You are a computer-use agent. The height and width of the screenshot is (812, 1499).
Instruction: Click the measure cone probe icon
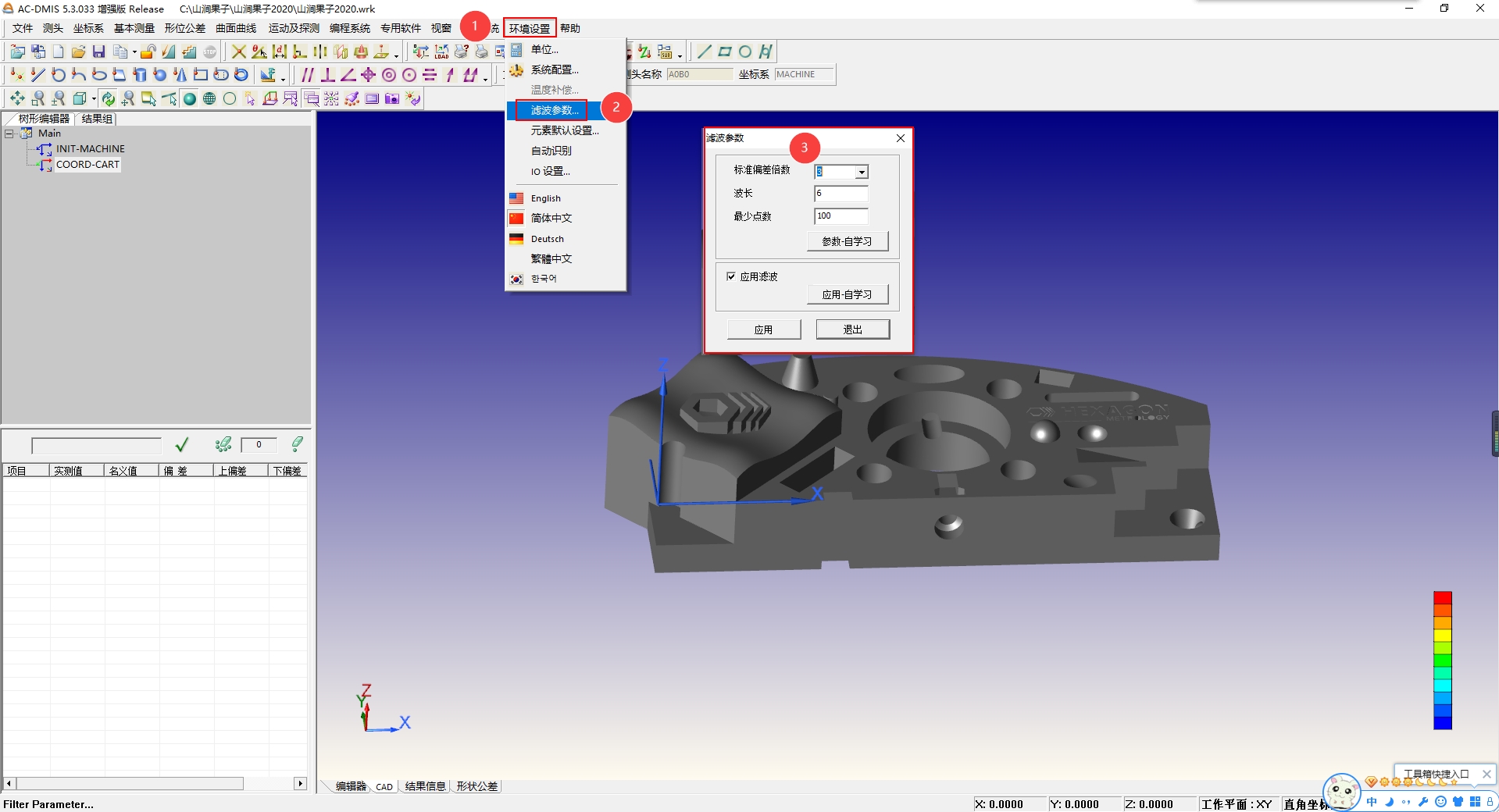(180, 75)
